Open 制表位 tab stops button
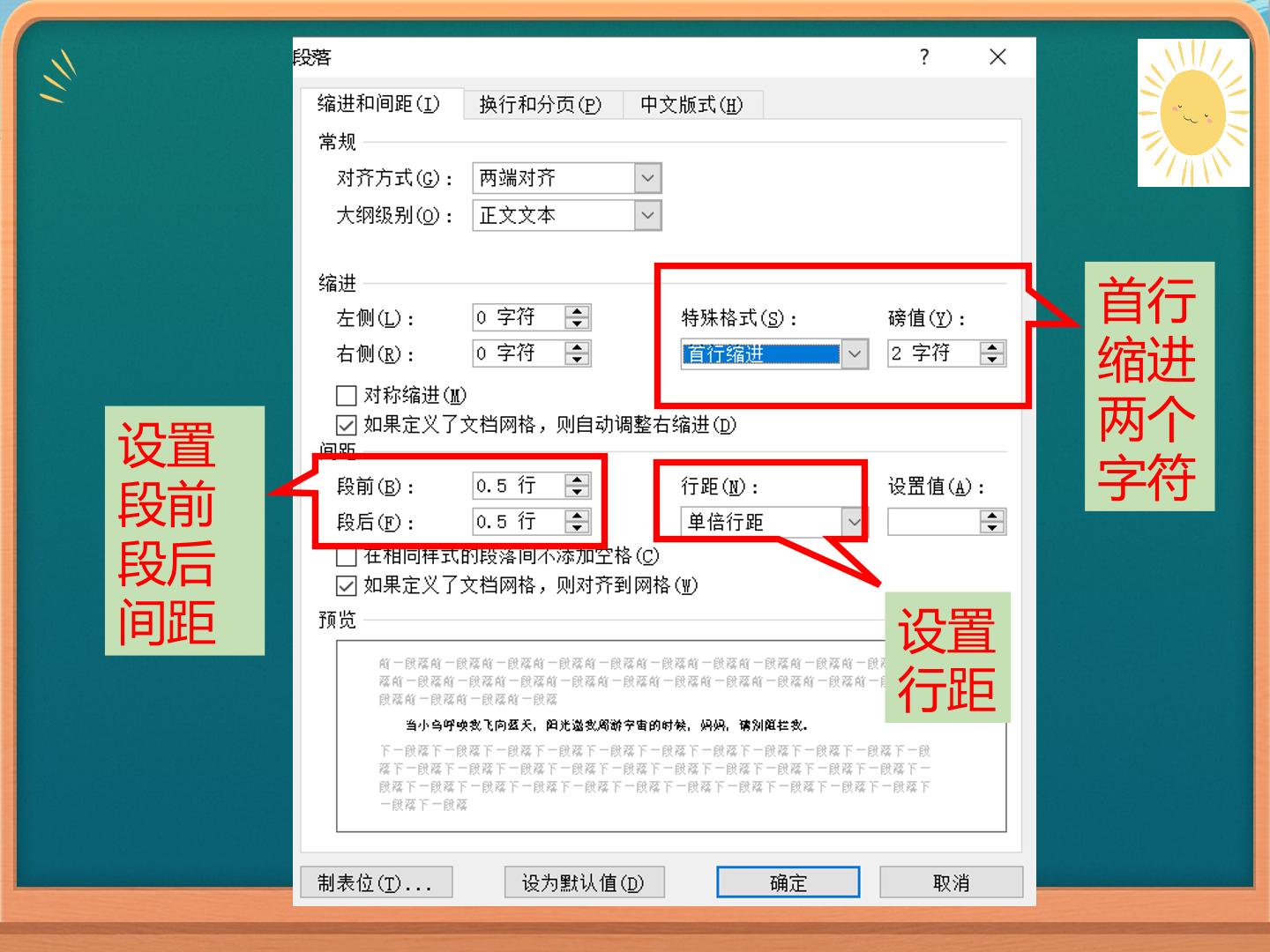1270x952 pixels. coord(376,882)
